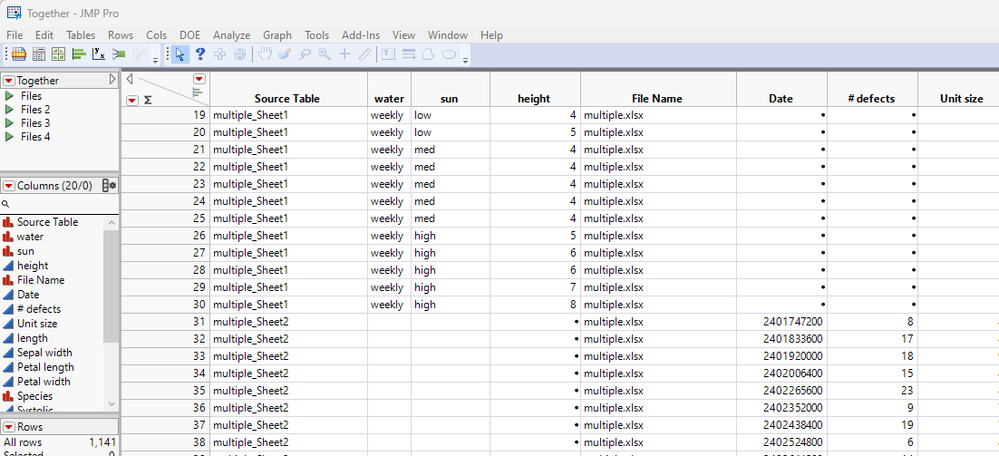Open the DOE menu
The height and width of the screenshot is (456, 999).
pos(189,35)
